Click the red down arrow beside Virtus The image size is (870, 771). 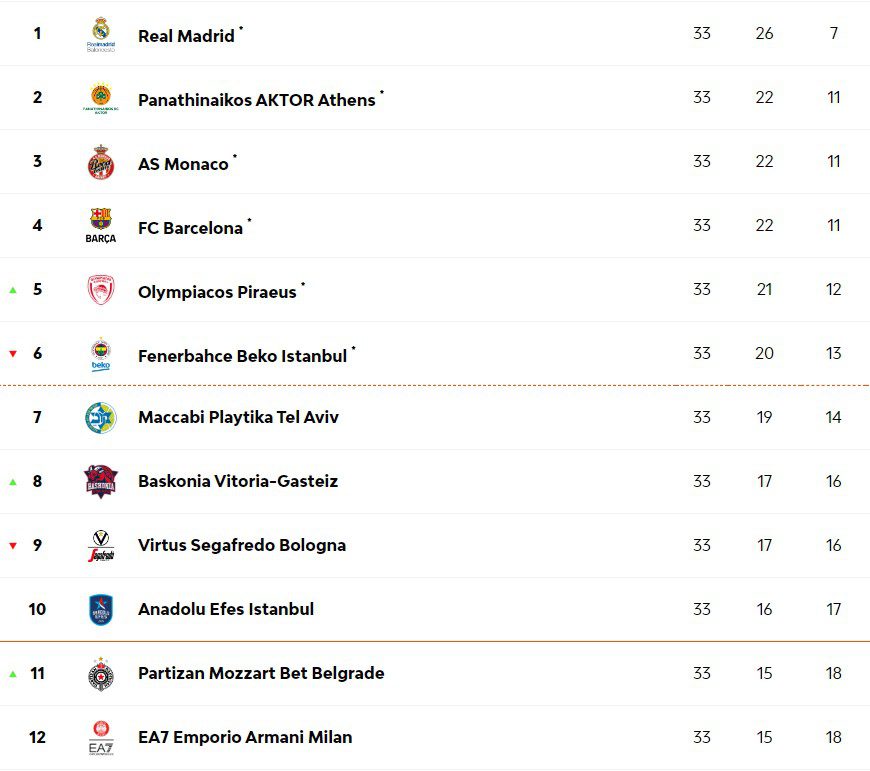[13, 546]
